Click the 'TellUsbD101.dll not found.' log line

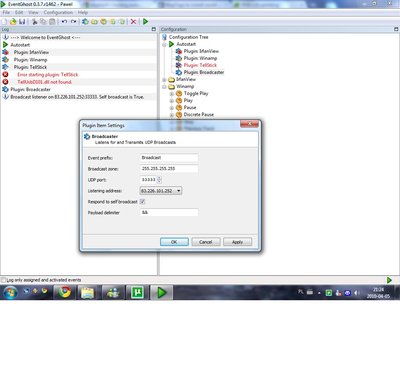point(44,82)
